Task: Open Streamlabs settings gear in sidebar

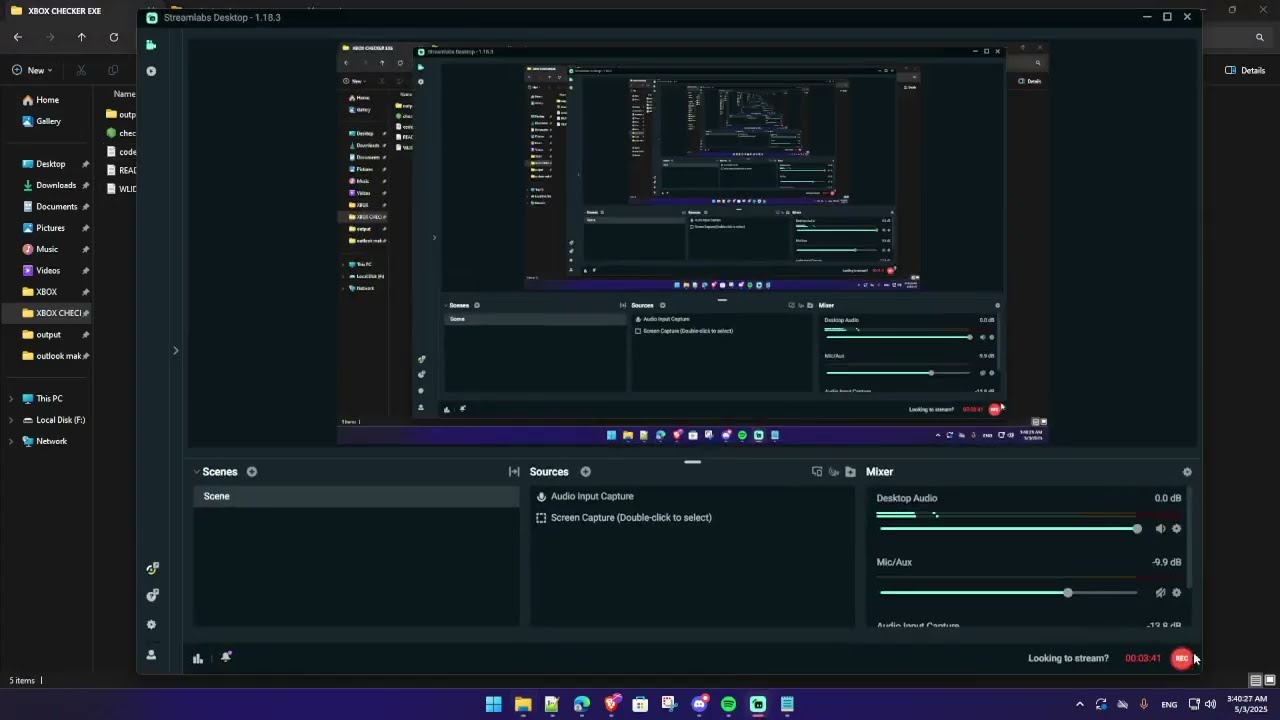Action: click(151, 624)
